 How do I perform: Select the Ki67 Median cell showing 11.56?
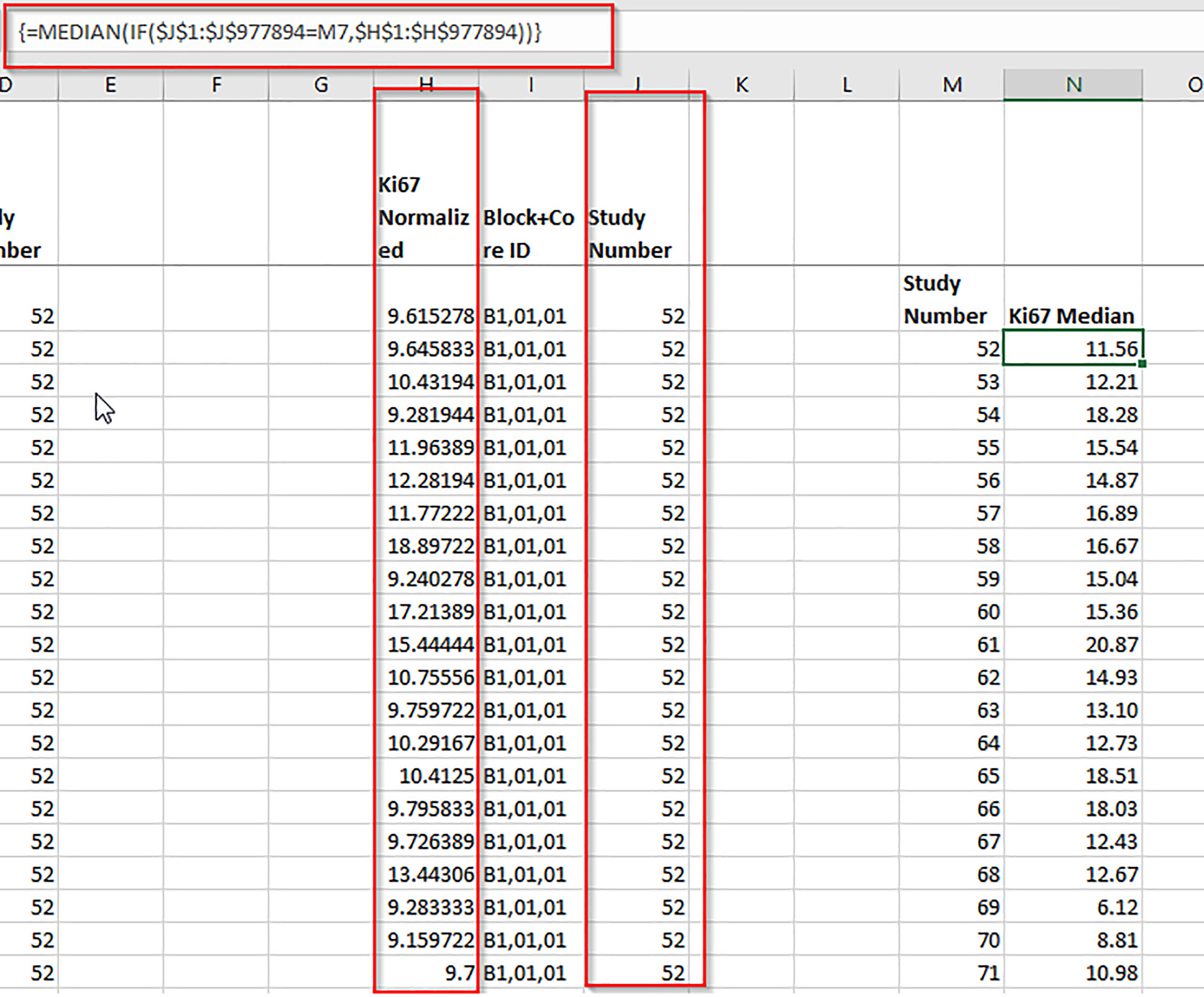click(1072, 348)
